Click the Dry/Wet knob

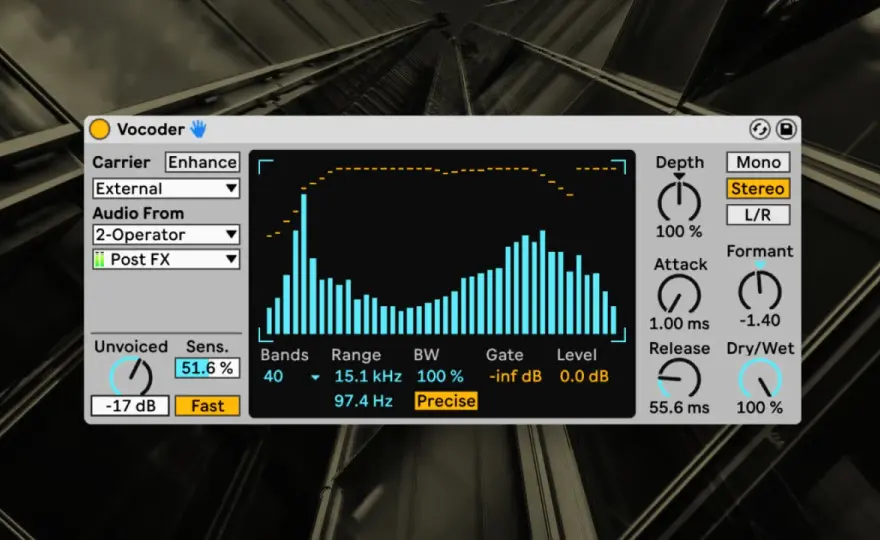coord(759,379)
